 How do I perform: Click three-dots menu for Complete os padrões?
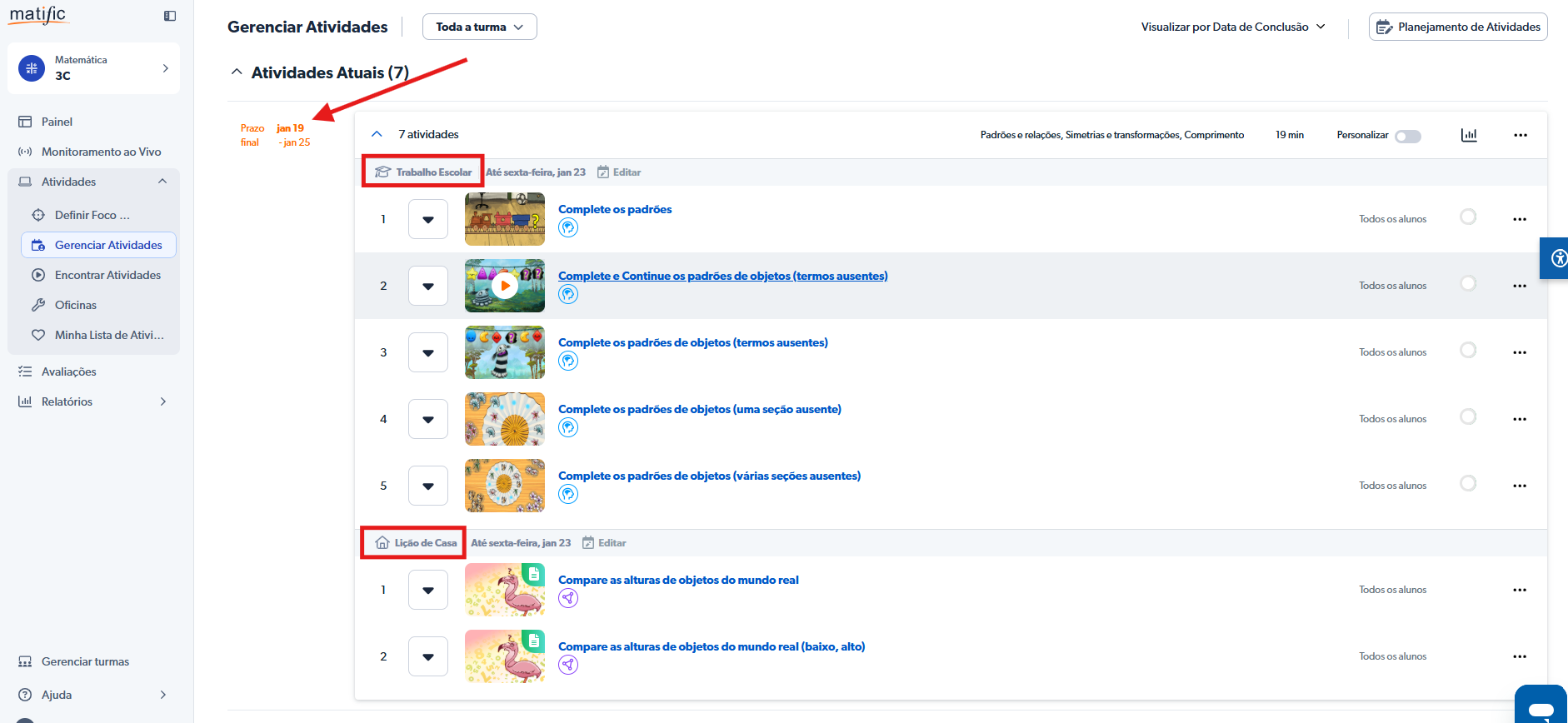pyautogui.click(x=1520, y=219)
